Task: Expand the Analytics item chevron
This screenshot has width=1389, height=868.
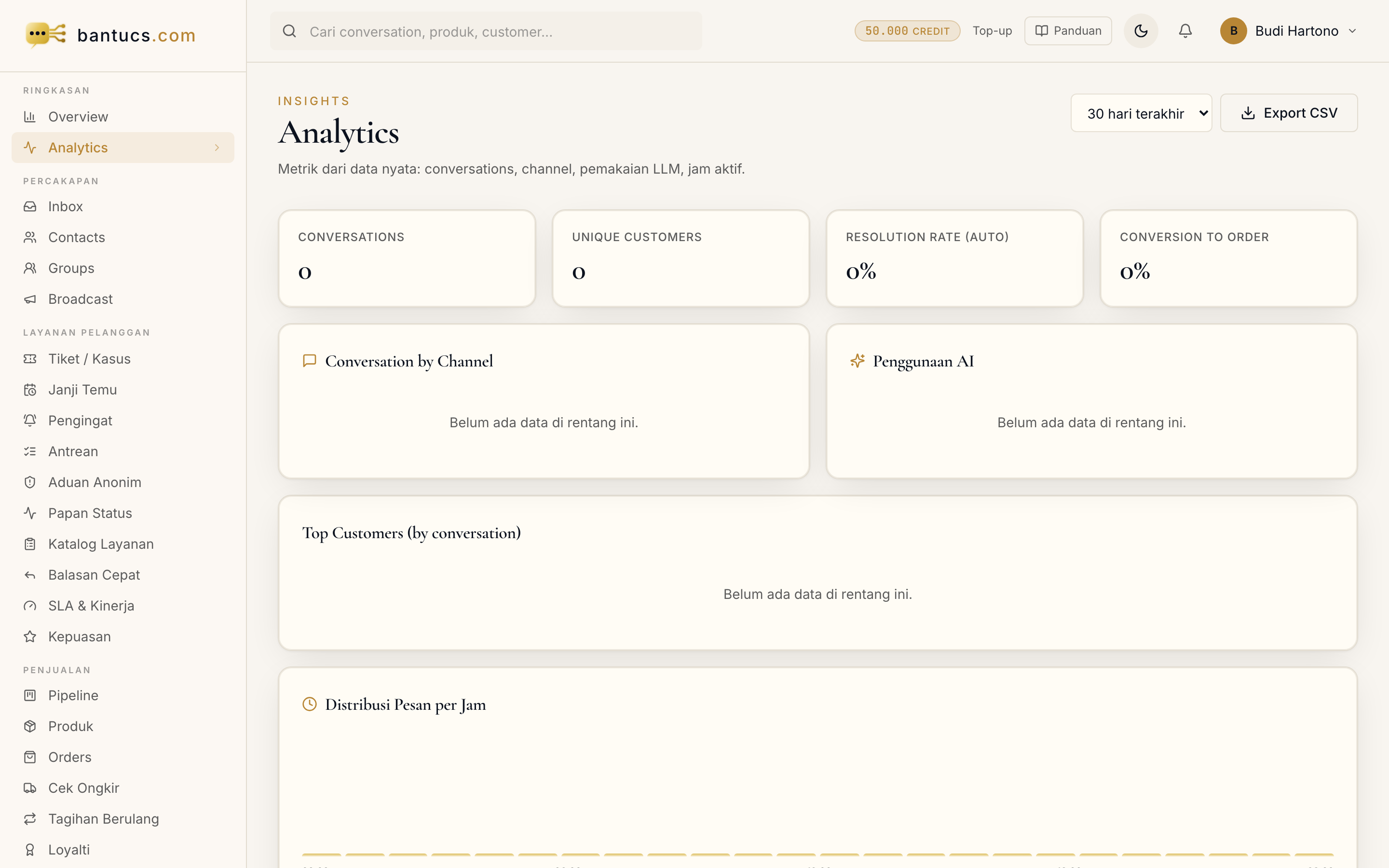Action: click(217, 148)
